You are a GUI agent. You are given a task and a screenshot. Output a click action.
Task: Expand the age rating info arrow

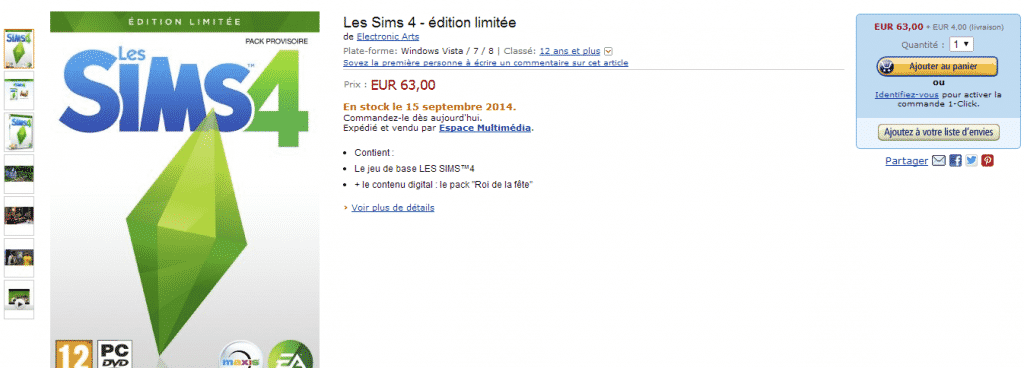pyautogui.click(x=609, y=51)
